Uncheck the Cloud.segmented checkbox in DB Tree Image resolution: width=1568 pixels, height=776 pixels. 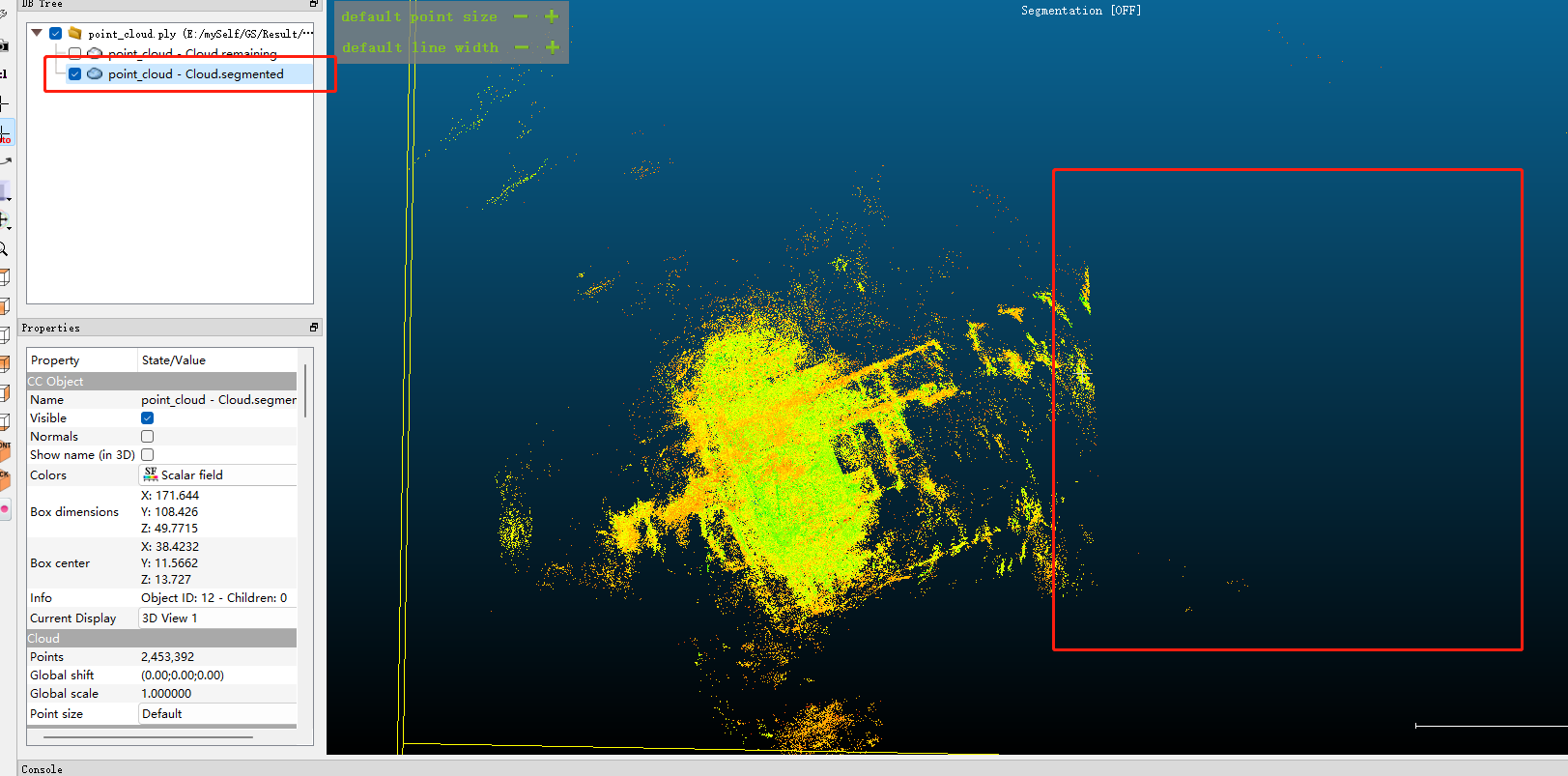74,74
